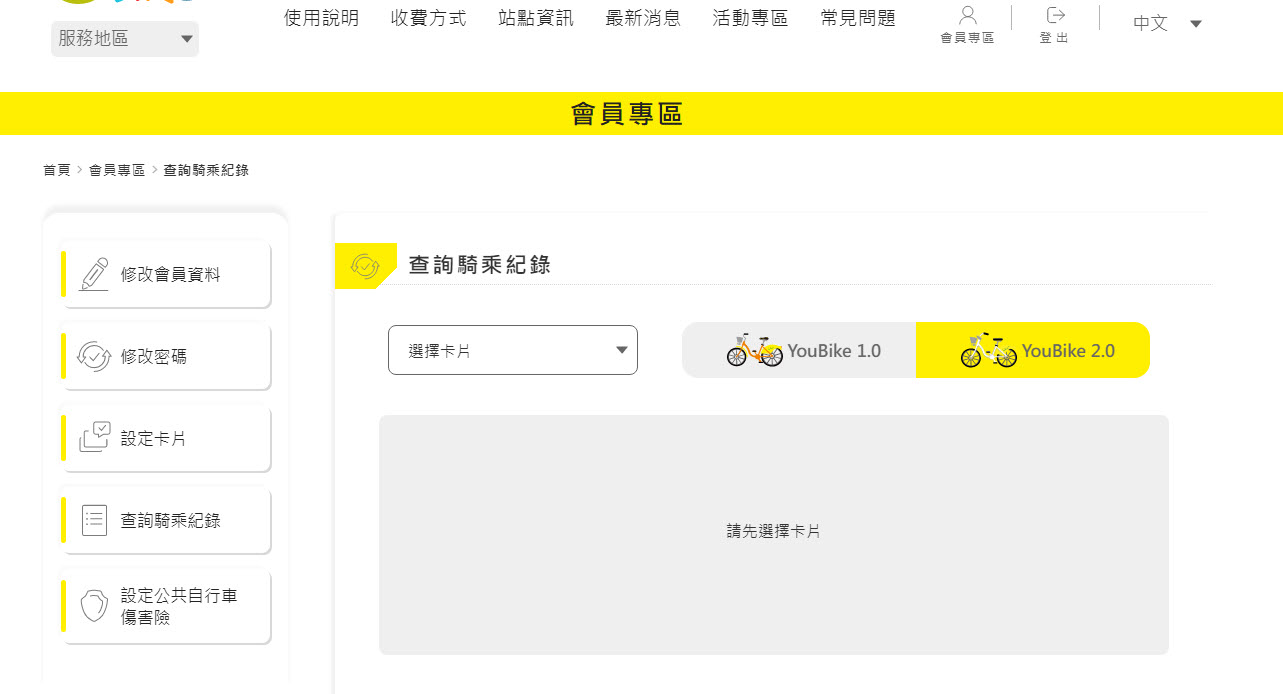Click the yellow header icon beside 查詢騎乘紀錄
Screen dimensions: 1283x694
pyautogui.click(x=365, y=265)
